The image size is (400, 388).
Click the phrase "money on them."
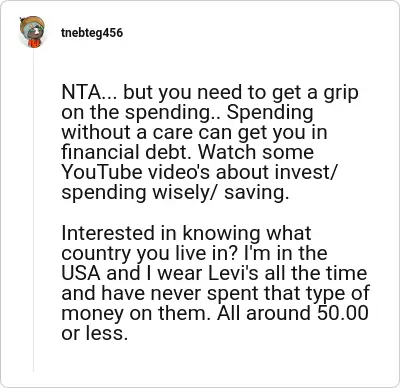[136, 313]
